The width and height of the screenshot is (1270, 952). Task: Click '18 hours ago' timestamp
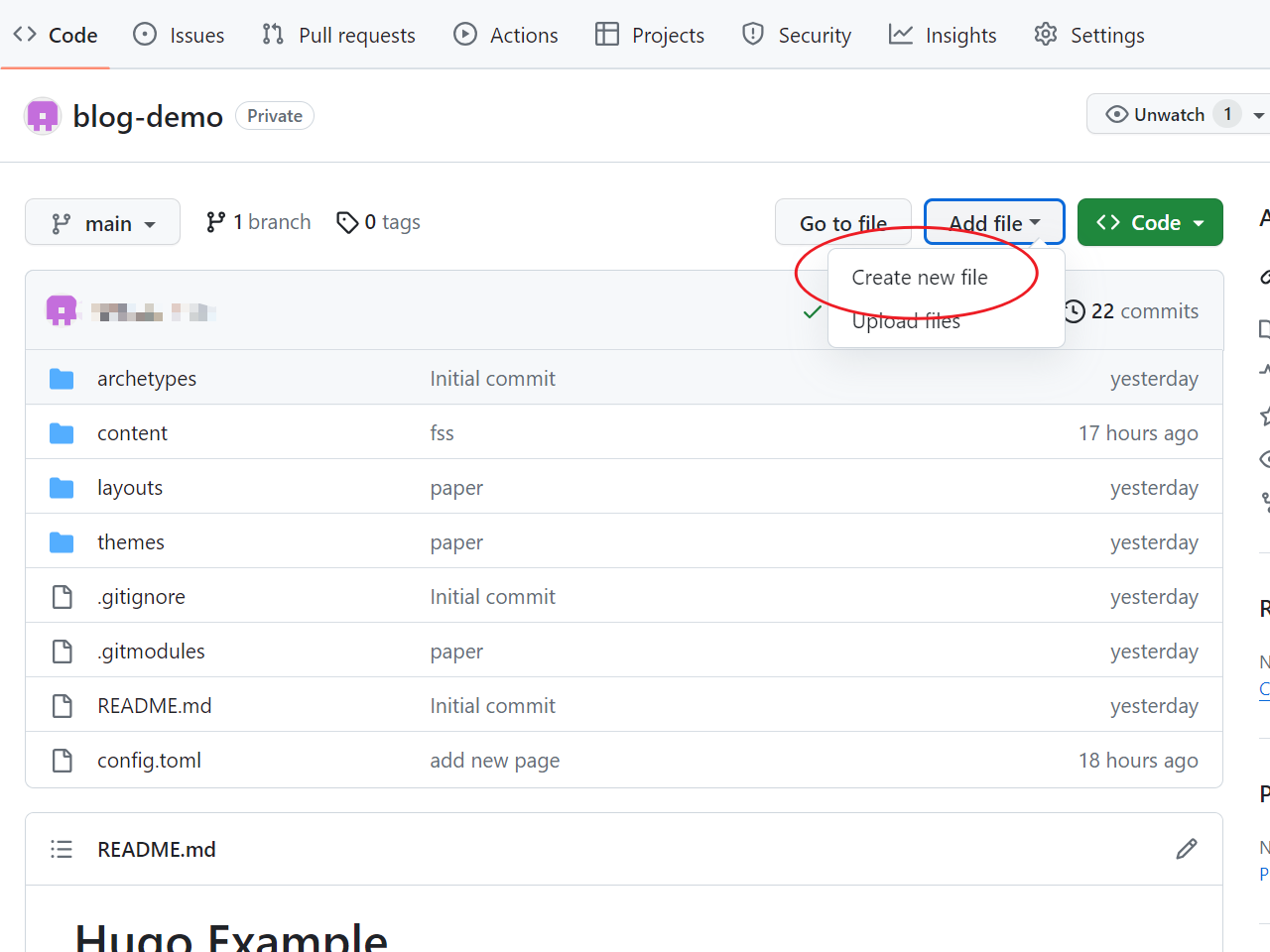(1138, 761)
